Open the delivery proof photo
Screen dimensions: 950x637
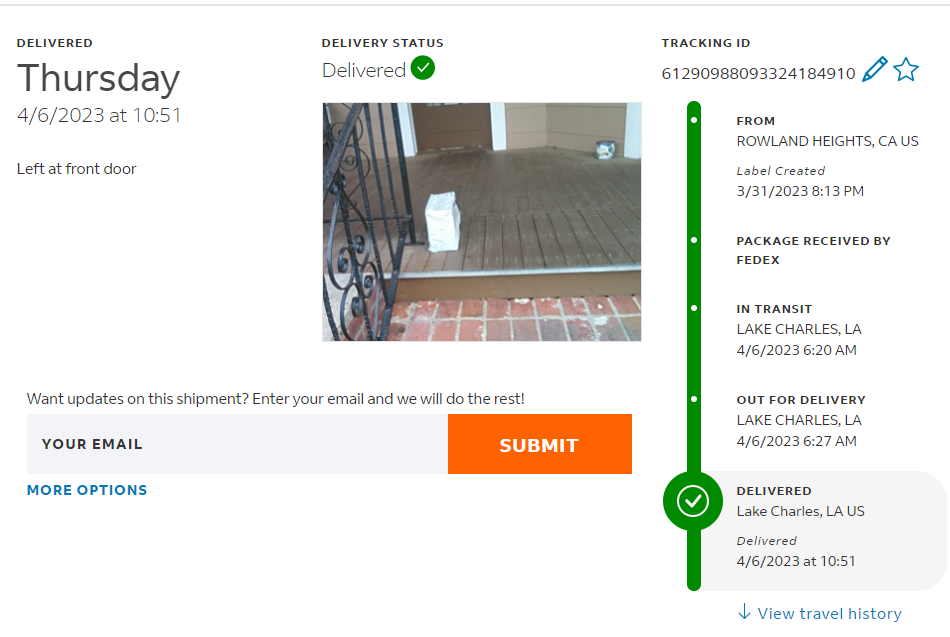(x=481, y=221)
